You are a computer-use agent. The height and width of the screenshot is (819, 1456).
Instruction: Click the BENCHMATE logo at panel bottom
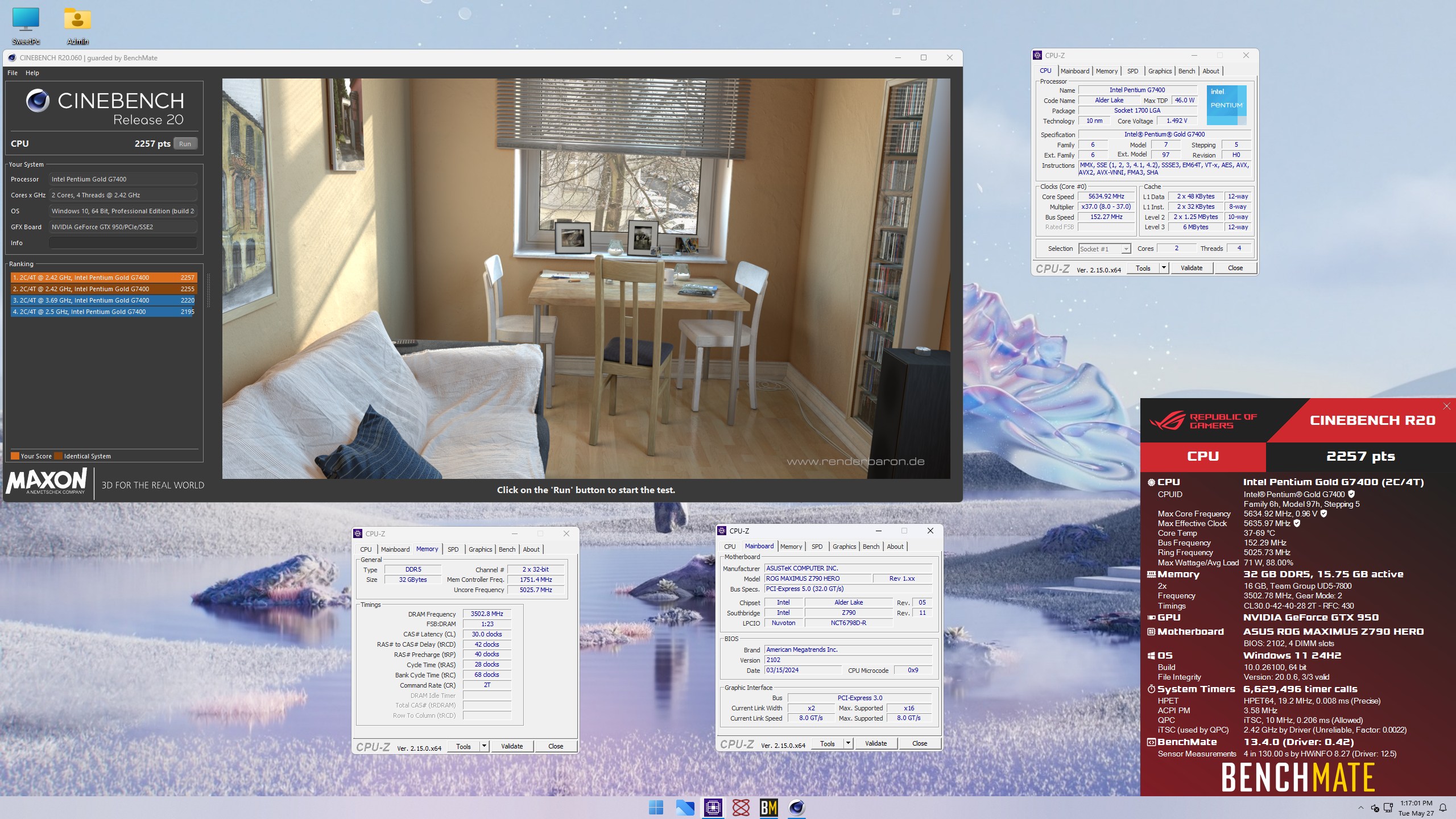click(x=1298, y=777)
